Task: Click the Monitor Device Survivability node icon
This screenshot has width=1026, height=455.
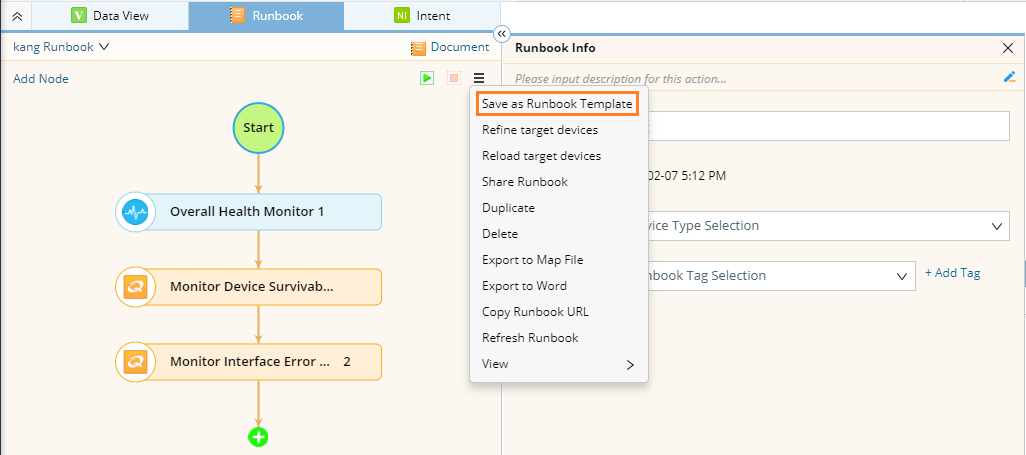Action: [135, 286]
